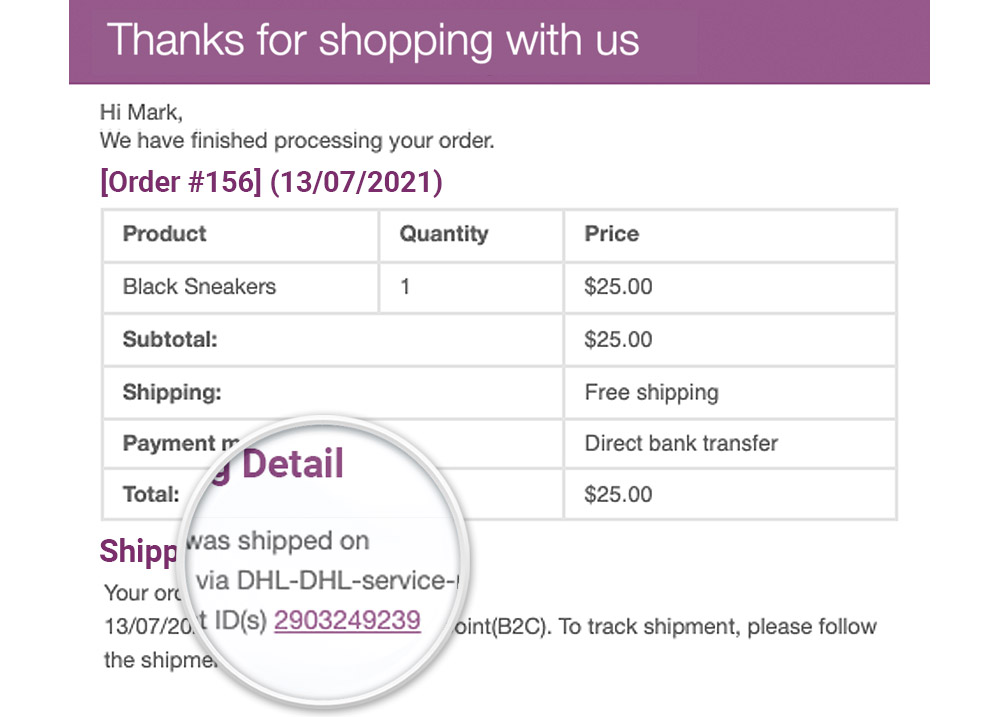Click the Subtotal label

pos(170,339)
